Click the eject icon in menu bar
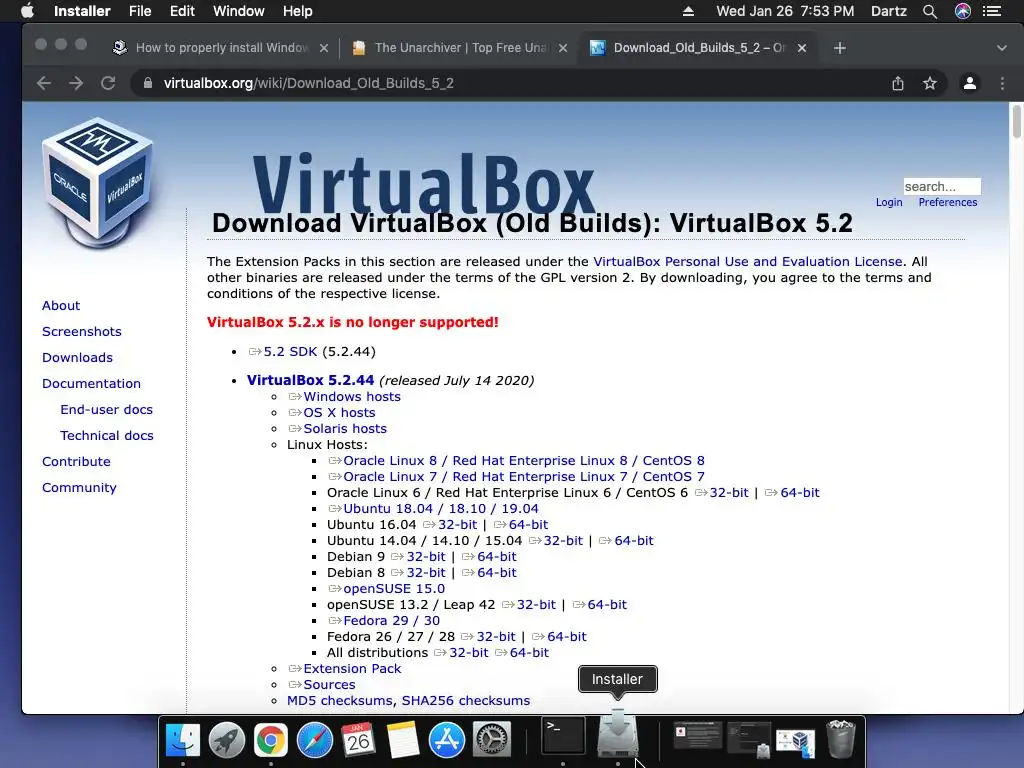Viewport: 1024px width, 768px height. tap(688, 11)
